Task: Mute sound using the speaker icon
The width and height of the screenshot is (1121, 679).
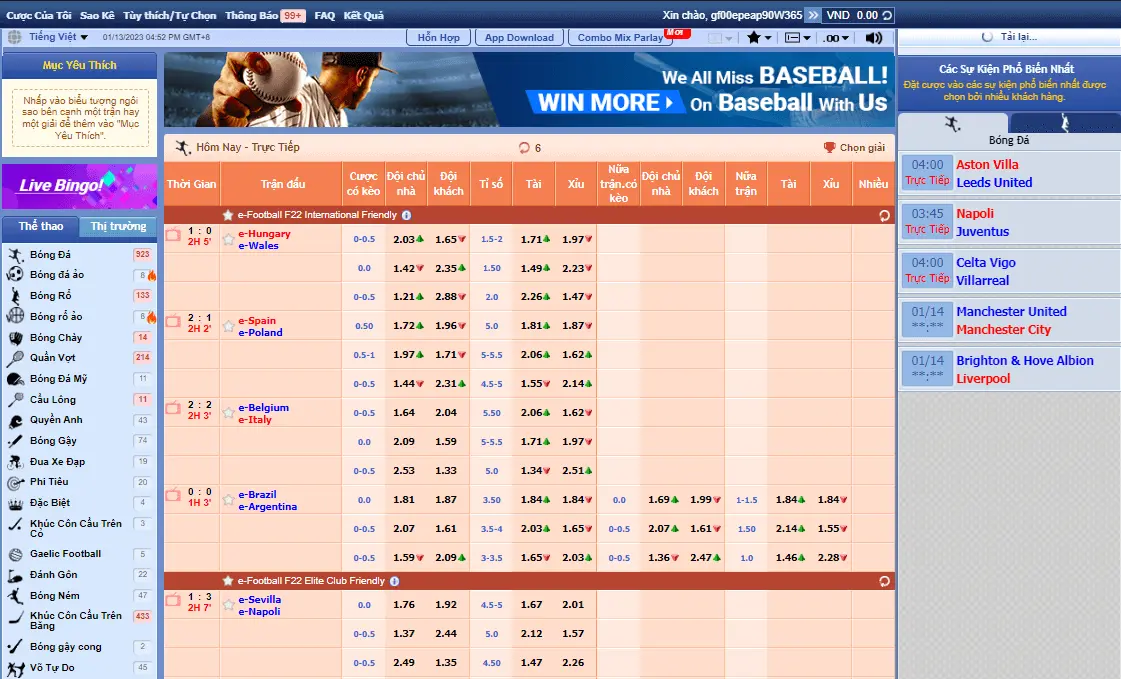Action: (x=873, y=38)
